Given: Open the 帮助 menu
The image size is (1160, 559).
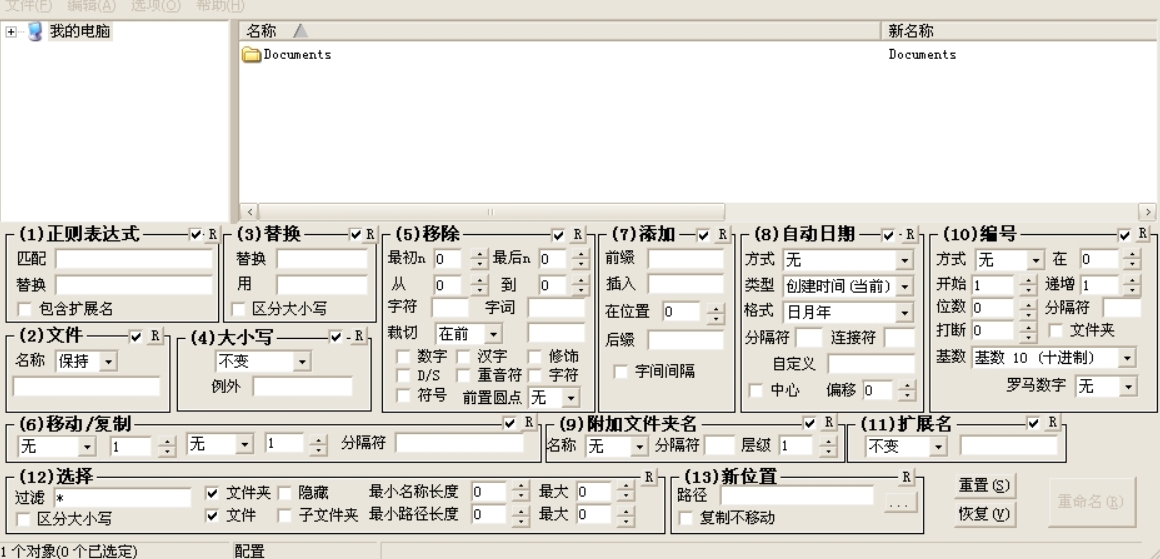Looking at the screenshot, I should [220, 6].
